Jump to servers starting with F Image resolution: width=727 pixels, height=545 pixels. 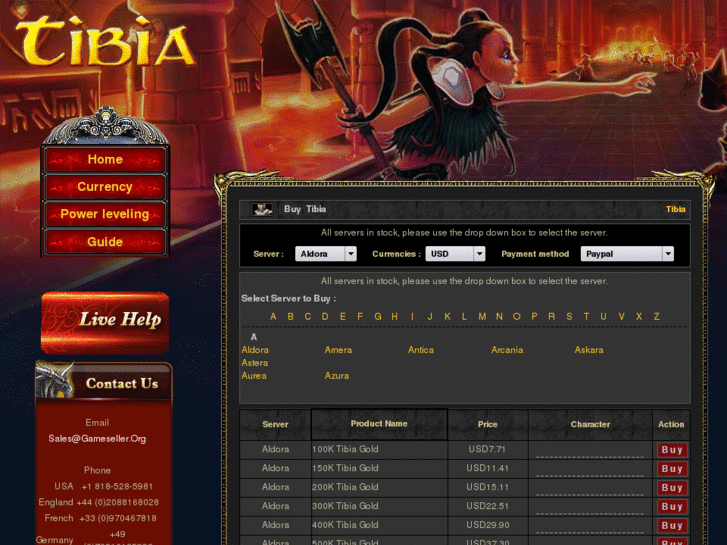pyautogui.click(x=360, y=316)
